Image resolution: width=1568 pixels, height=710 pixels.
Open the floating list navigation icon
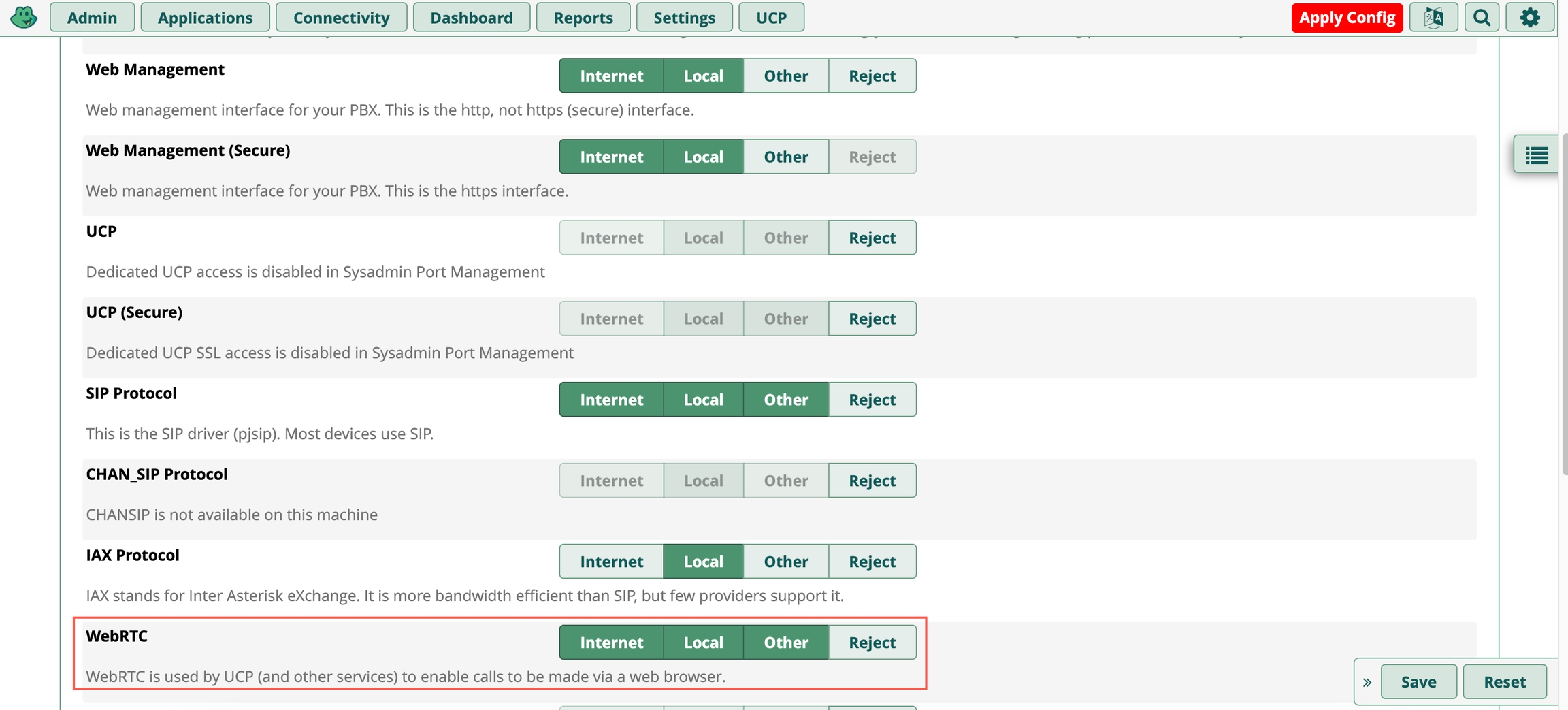click(1537, 155)
